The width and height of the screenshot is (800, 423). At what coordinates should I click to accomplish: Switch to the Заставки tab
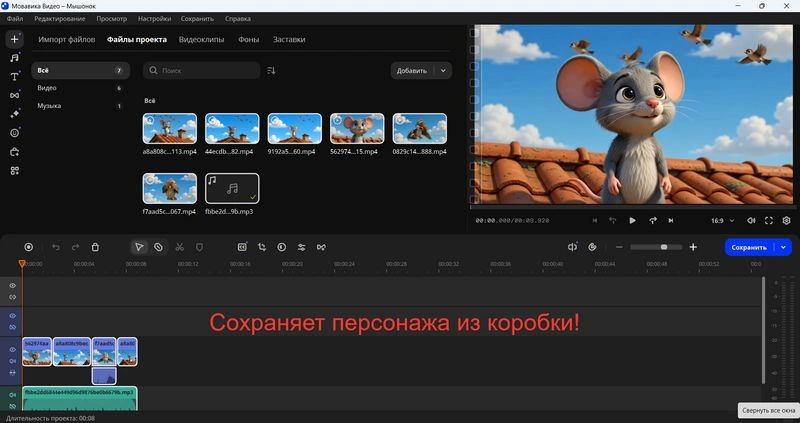[x=289, y=39]
